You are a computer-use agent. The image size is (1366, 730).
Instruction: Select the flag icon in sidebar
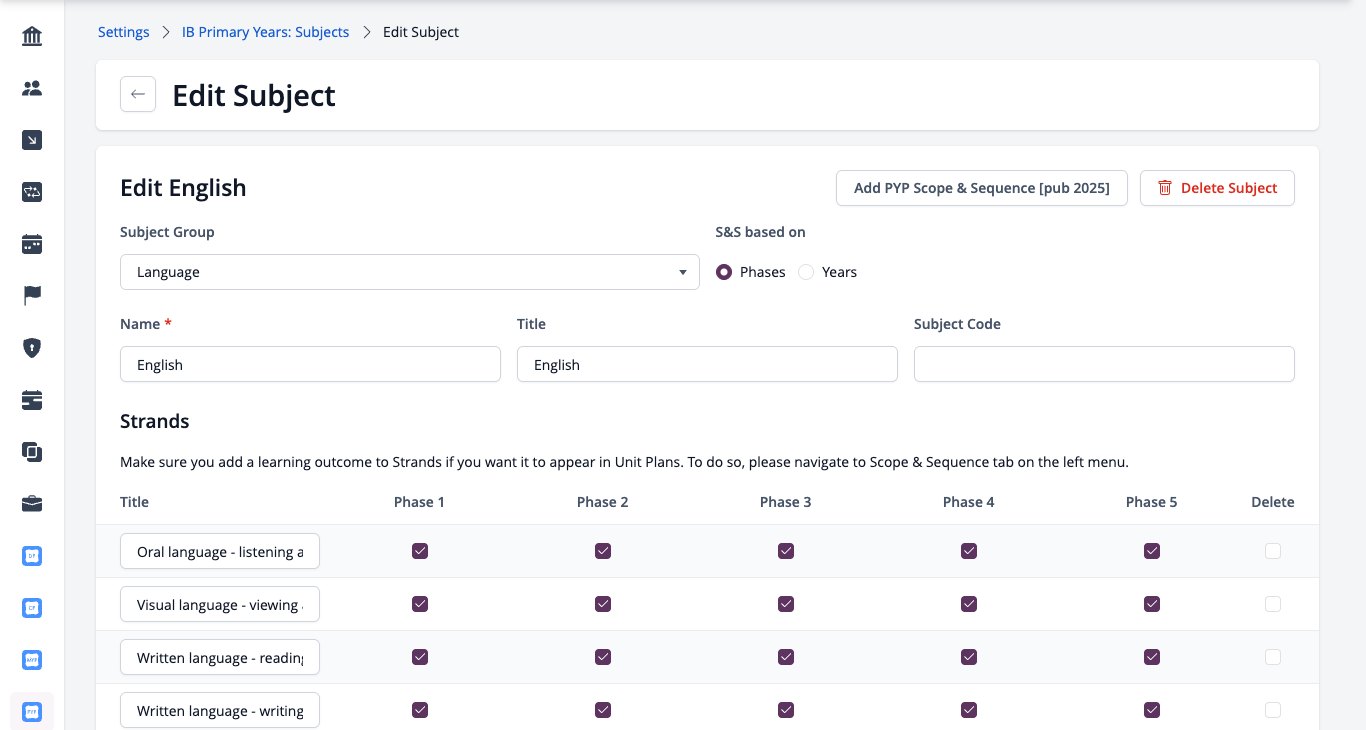[x=32, y=296]
